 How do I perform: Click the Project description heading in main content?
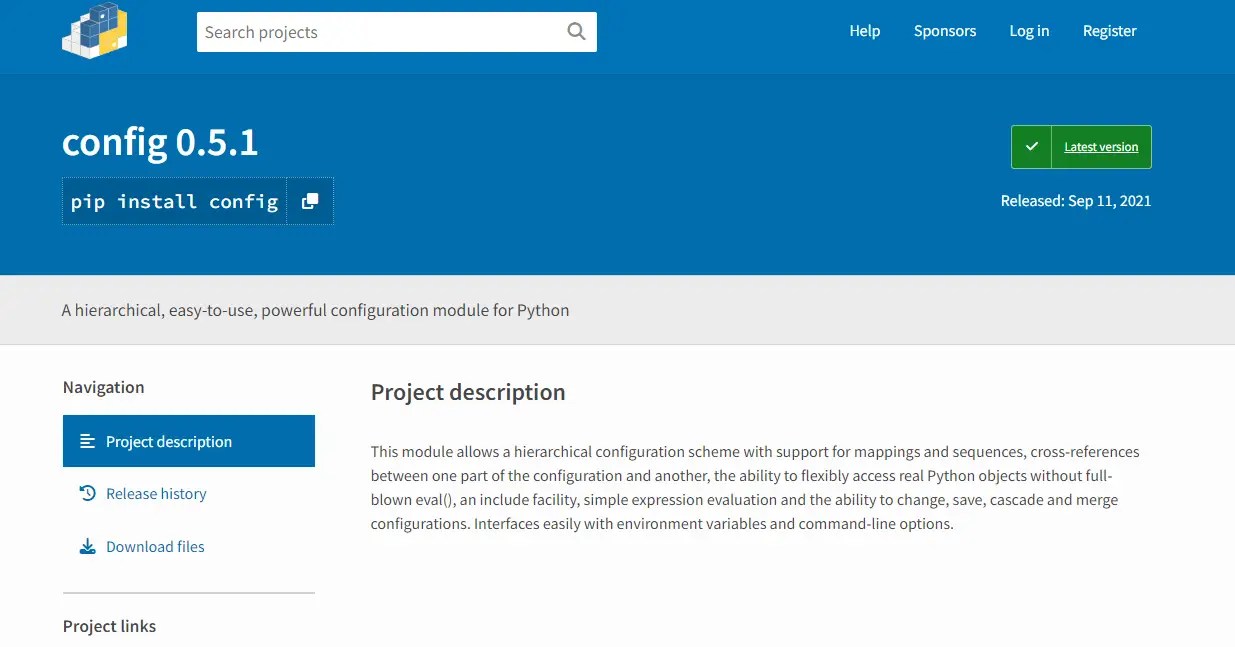(468, 392)
